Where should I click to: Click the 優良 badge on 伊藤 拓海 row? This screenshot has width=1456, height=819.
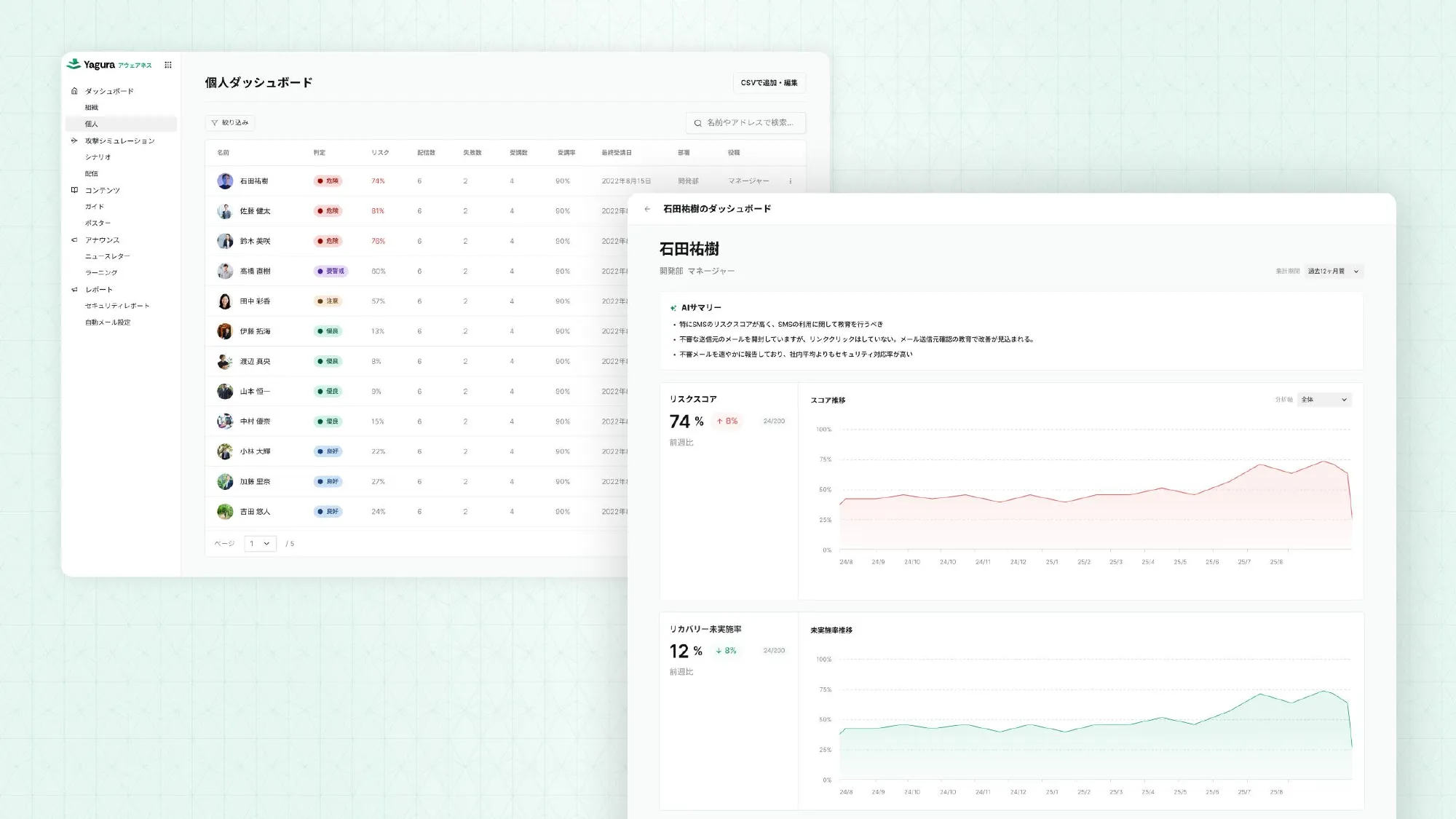click(x=328, y=331)
